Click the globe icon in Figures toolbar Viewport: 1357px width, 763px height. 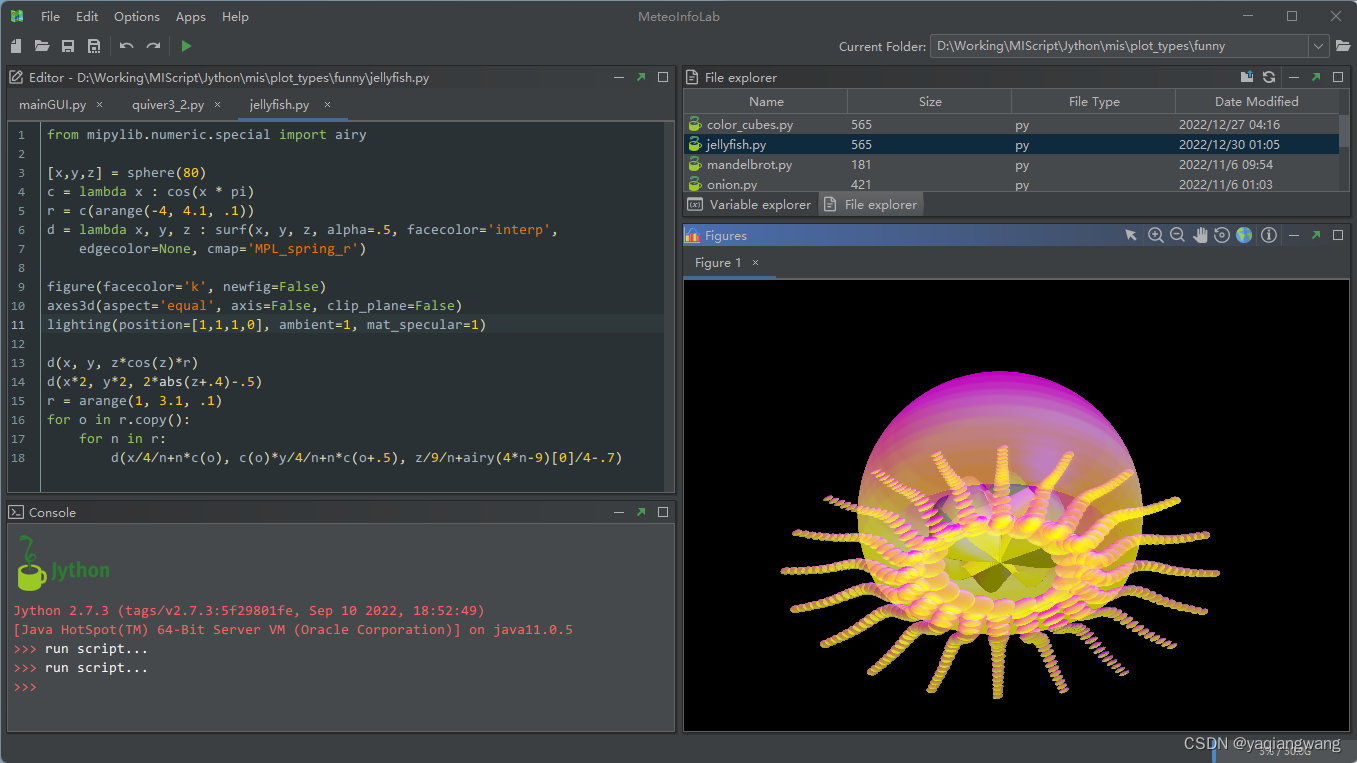(1244, 235)
